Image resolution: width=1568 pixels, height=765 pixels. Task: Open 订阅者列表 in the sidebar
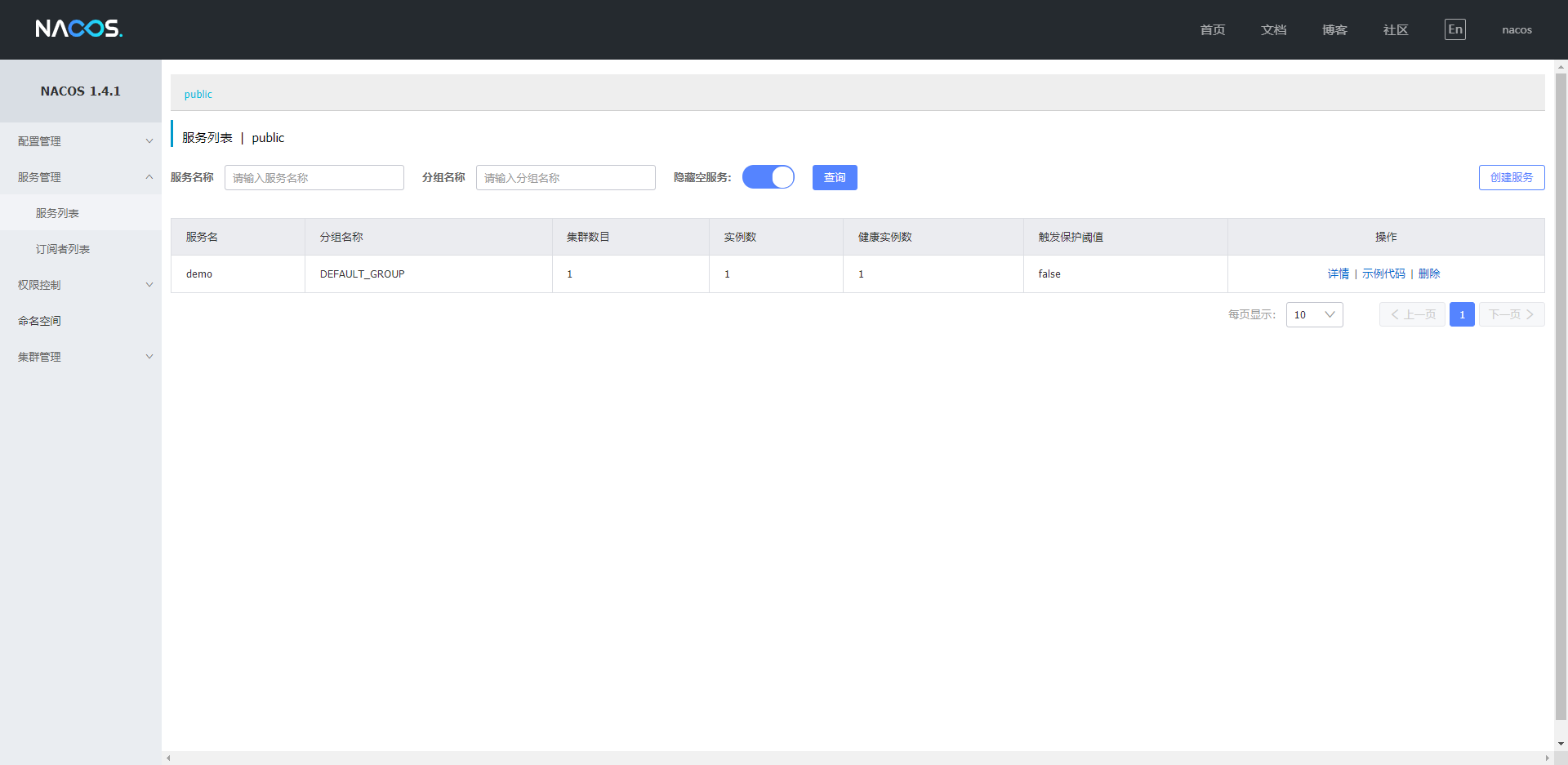(x=81, y=249)
